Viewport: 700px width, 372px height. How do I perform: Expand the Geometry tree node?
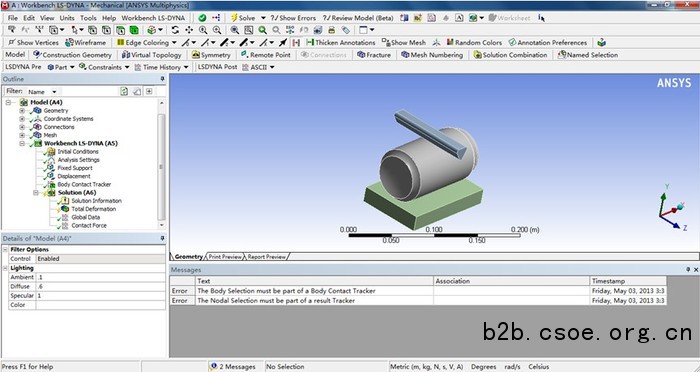(22, 110)
